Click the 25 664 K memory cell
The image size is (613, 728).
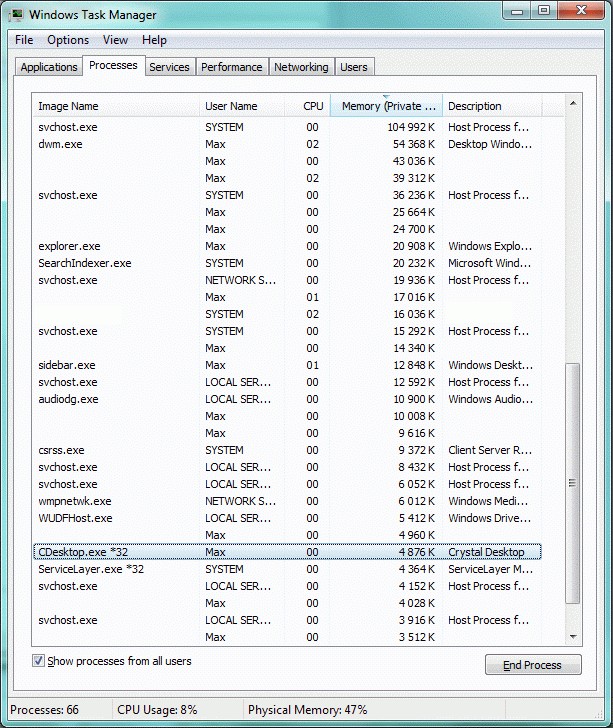tap(414, 212)
